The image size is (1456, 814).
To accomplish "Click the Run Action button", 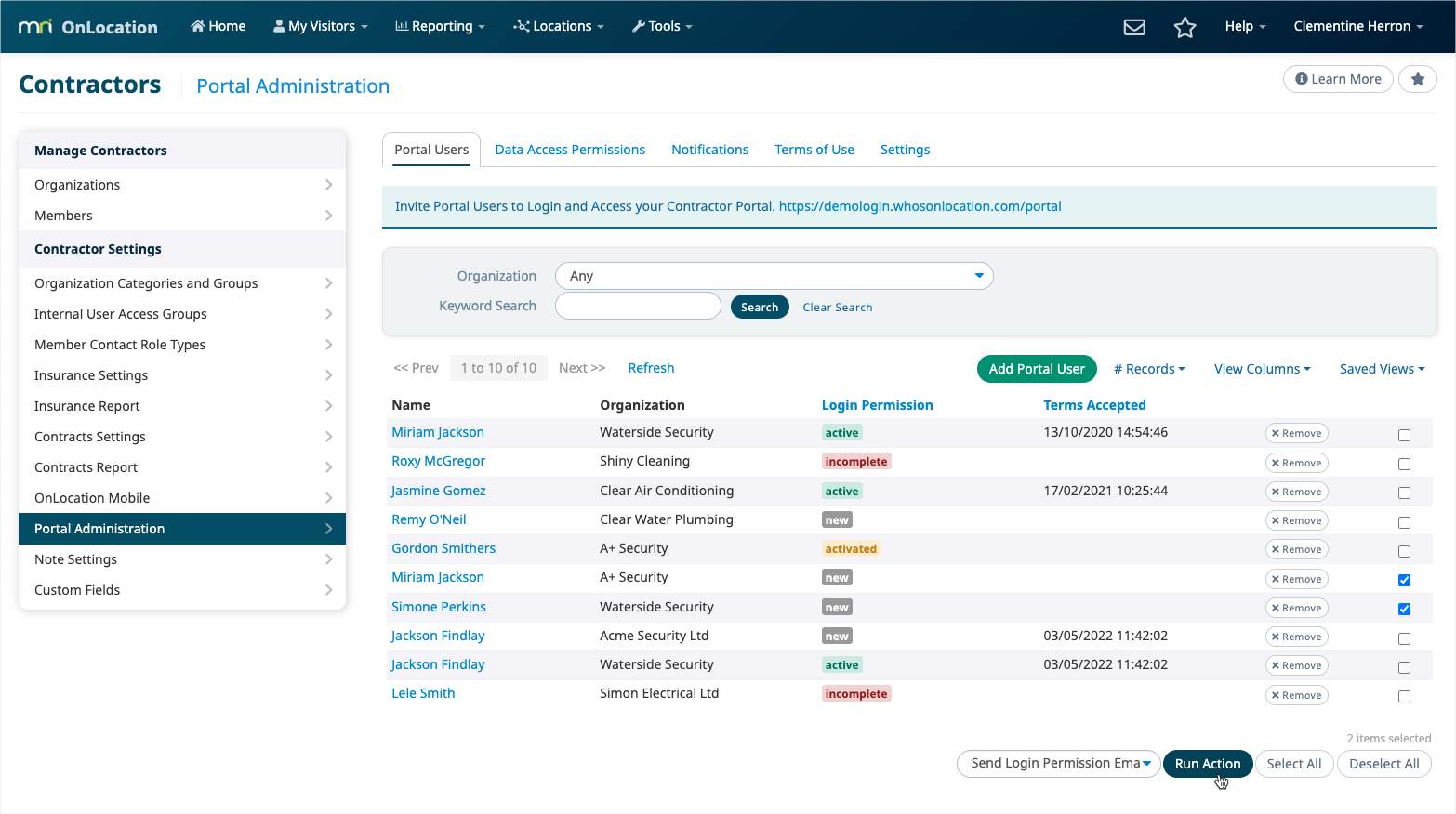I will click(1207, 764).
